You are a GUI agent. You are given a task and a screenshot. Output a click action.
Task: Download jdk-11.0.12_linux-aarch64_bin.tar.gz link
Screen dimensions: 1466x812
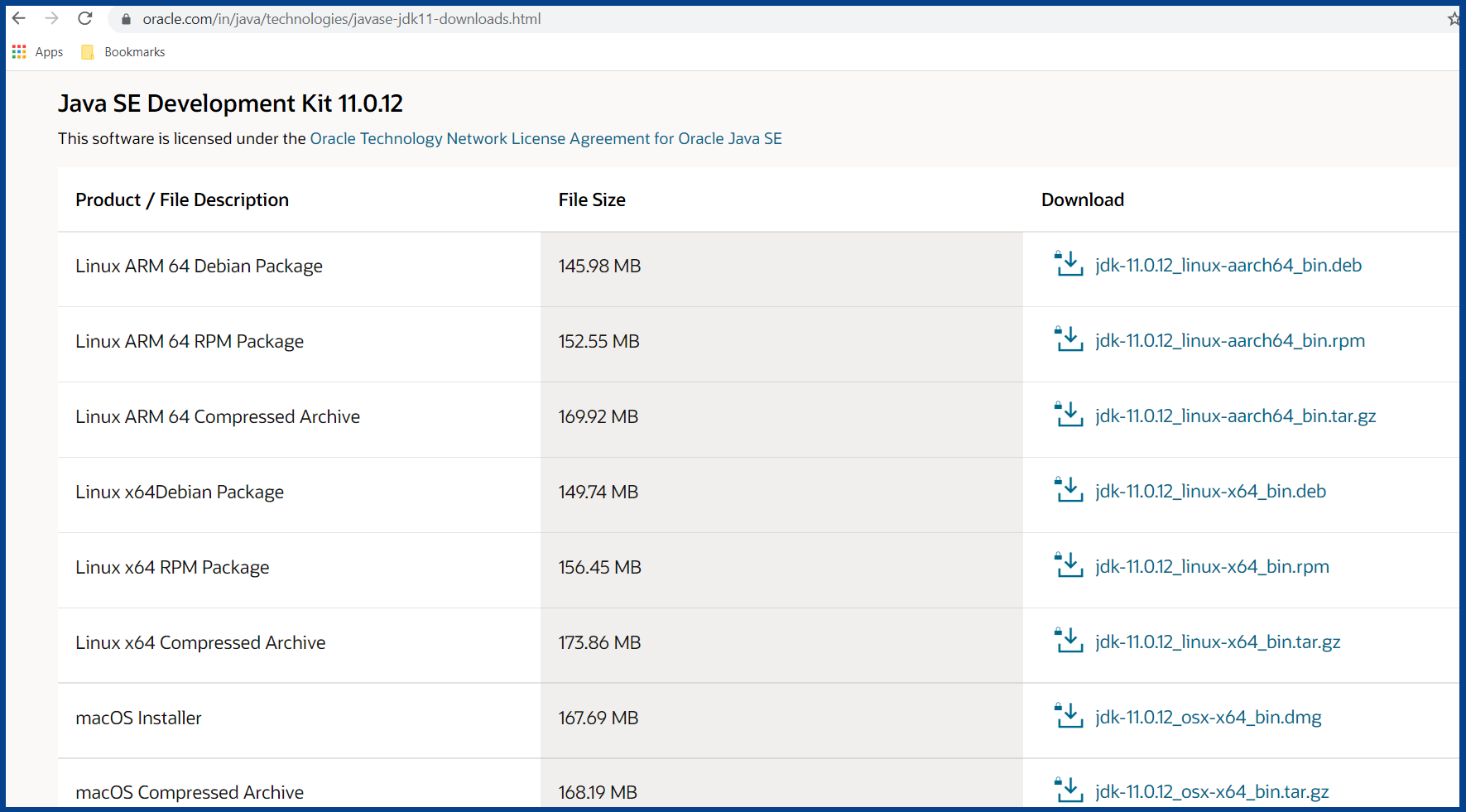[x=1236, y=416]
